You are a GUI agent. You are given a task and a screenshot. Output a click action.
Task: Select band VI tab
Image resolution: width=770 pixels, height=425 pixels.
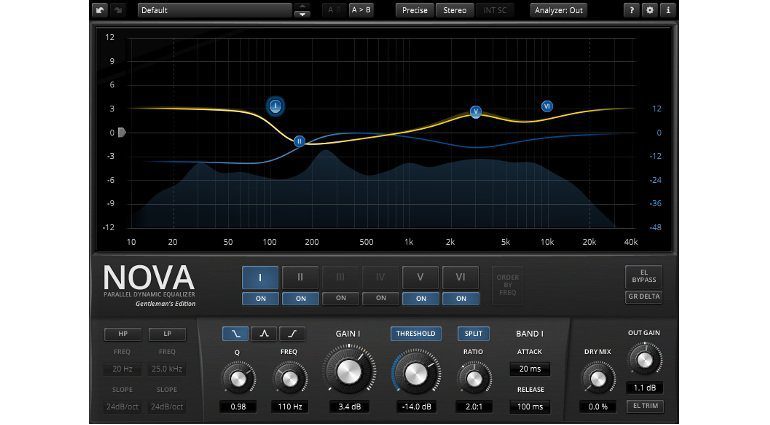[x=460, y=278]
